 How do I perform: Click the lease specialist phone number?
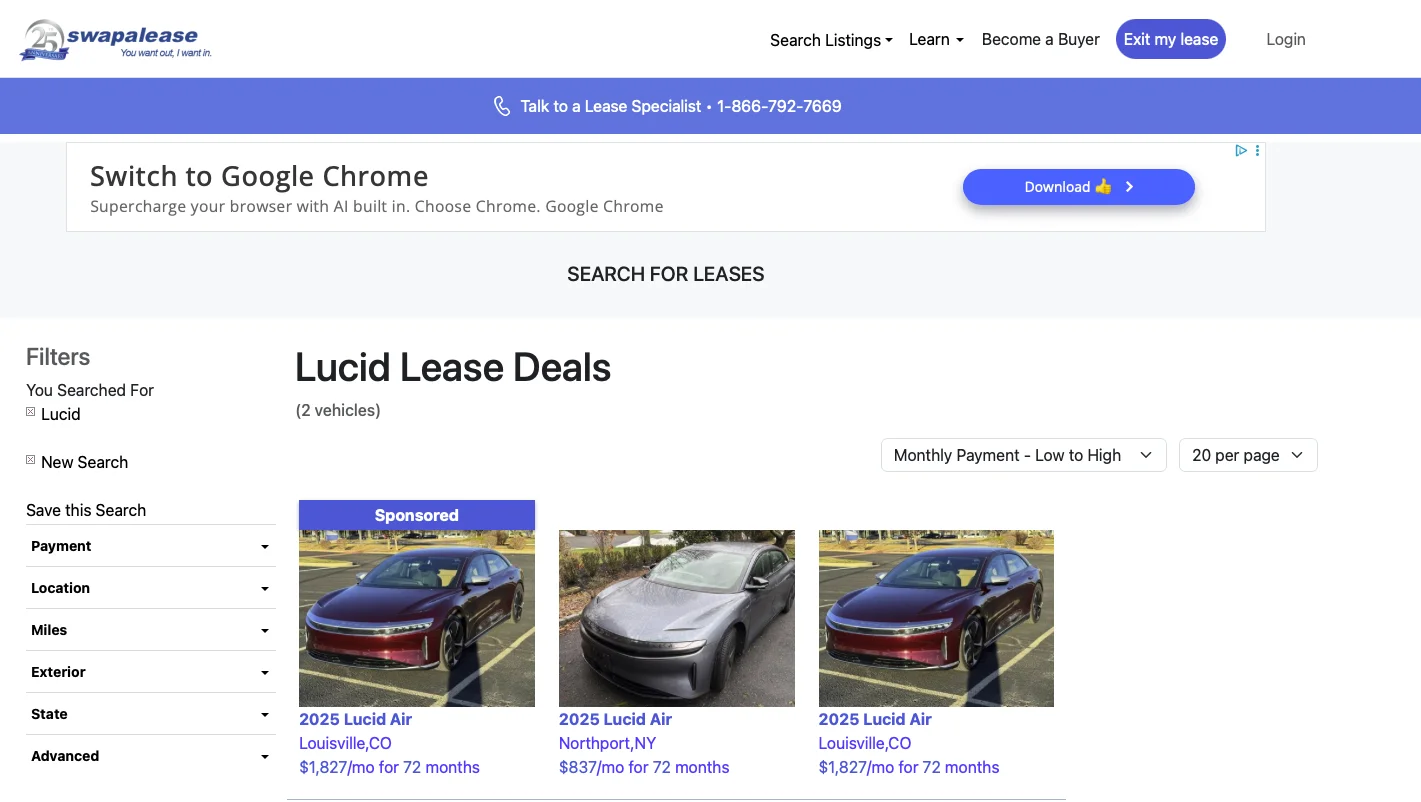coord(779,106)
